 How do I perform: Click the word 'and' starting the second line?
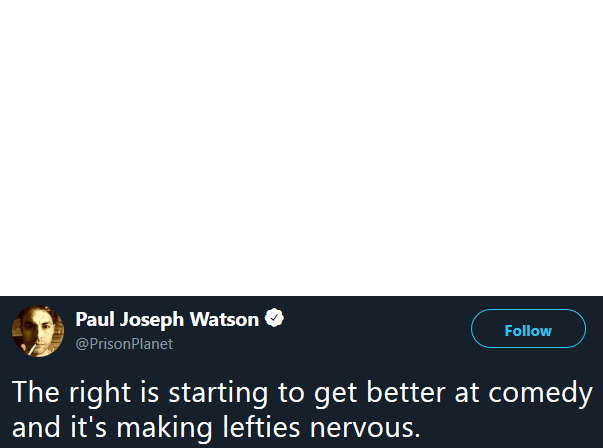click(36, 426)
